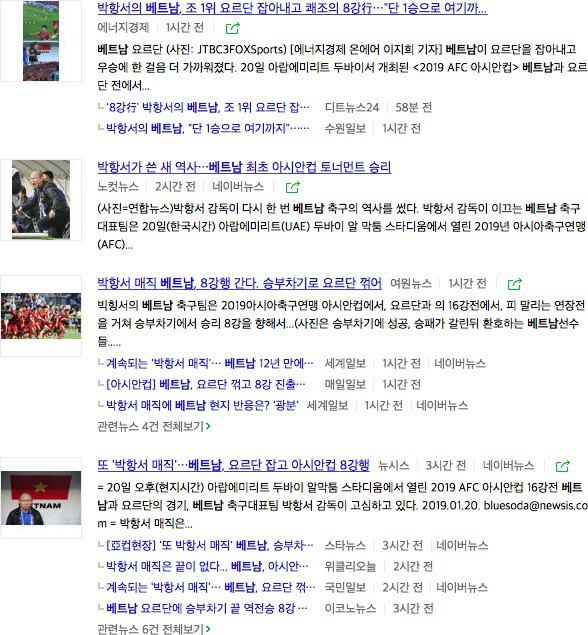The height and width of the screenshot is (635, 588).
Task: Open headline 박항서 매직 베트남, 8강행 간다
Action: coord(239,283)
